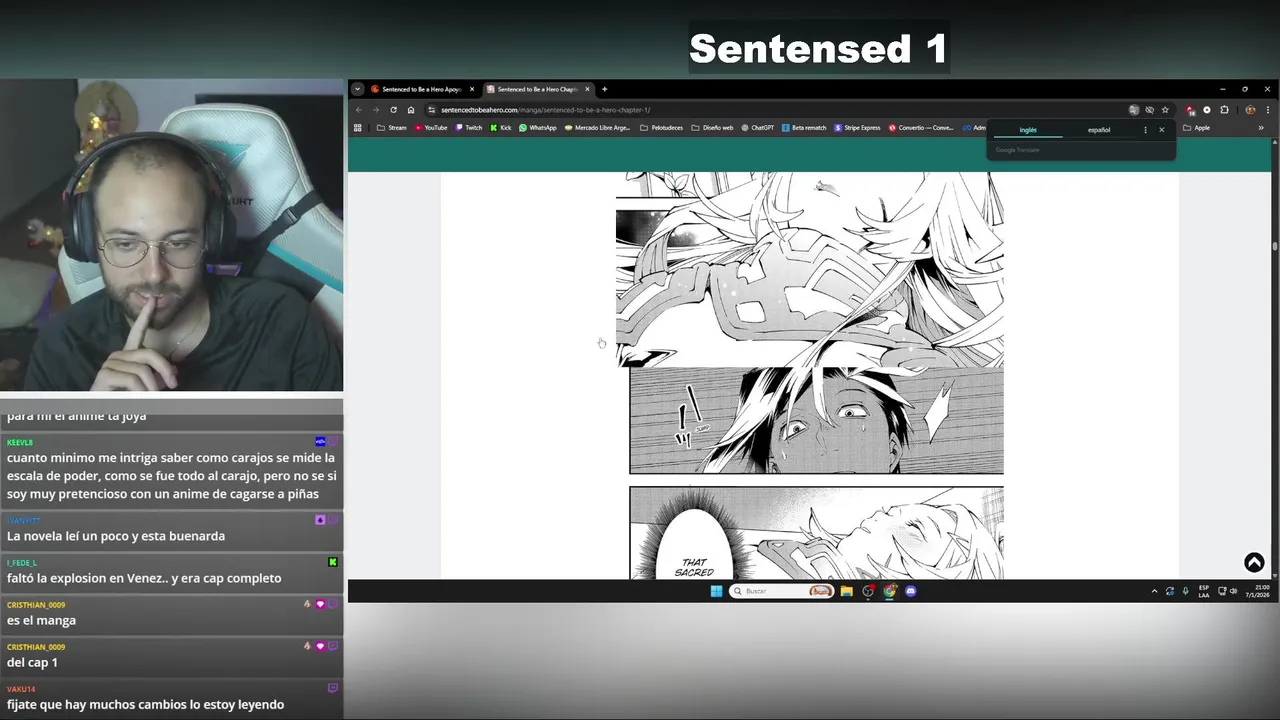Screen dimensions: 1280x720
Task: Click the microphone icon in system tray
Action: pyautogui.click(x=1185, y=591)
